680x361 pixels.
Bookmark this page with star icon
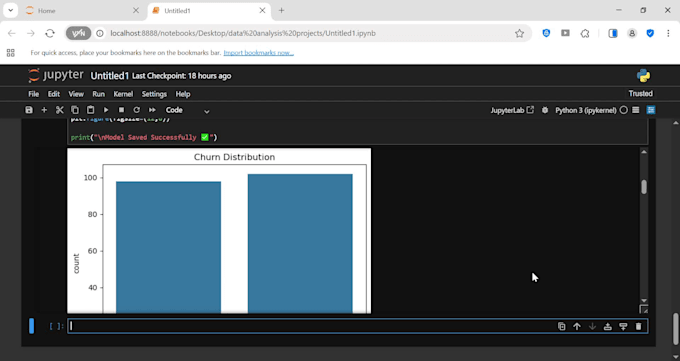(x=520, y=33)
